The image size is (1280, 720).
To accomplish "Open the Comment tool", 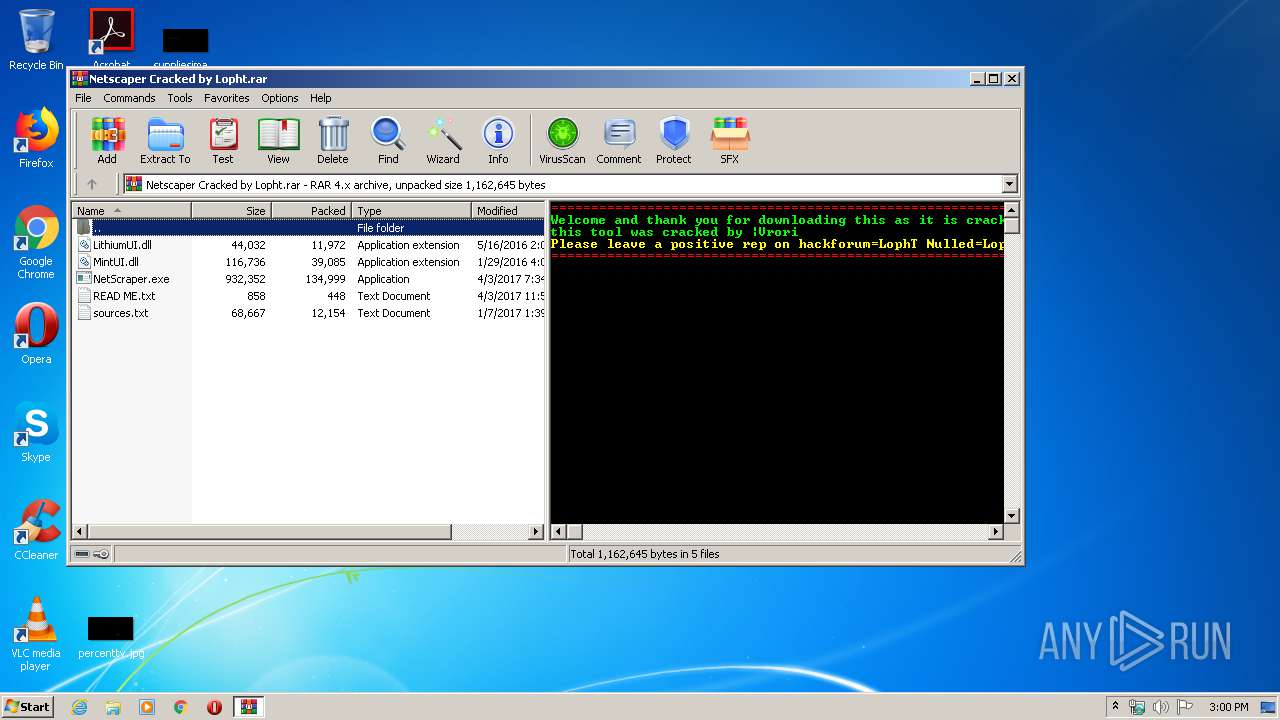I will (619, 140).
